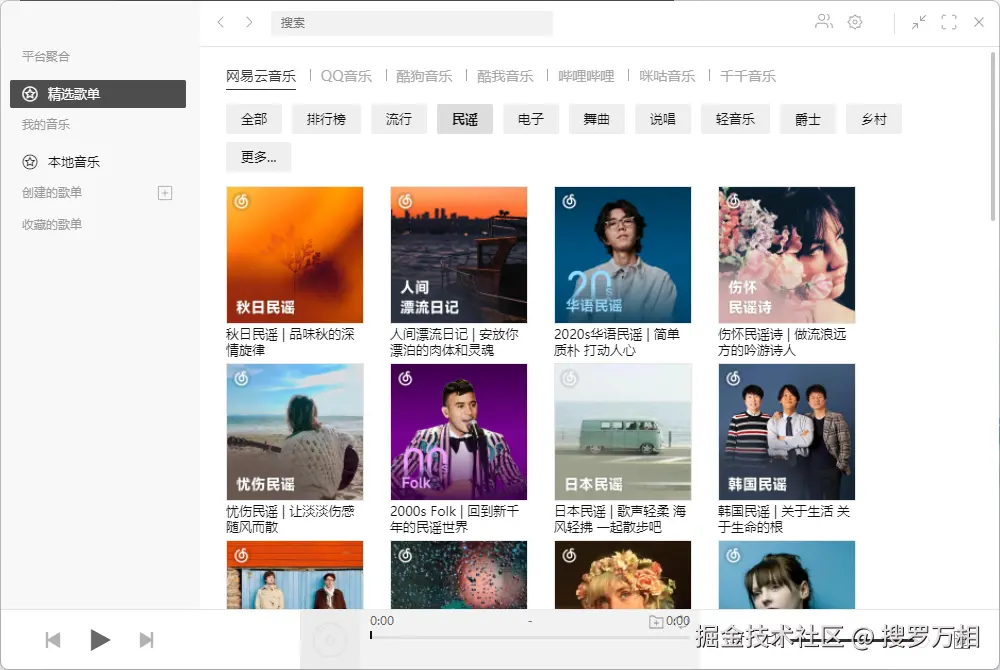Go back with the left arrow
1000x670 pixels.
(x=221, y=22)
